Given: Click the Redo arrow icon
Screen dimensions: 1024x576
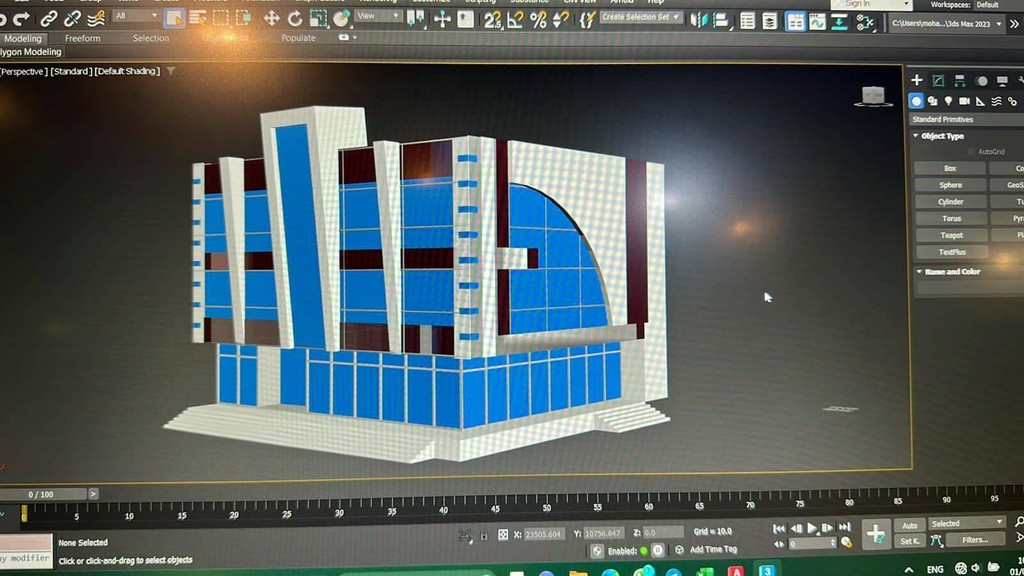Looking at the screenshot, I should [x=22, y=19].
